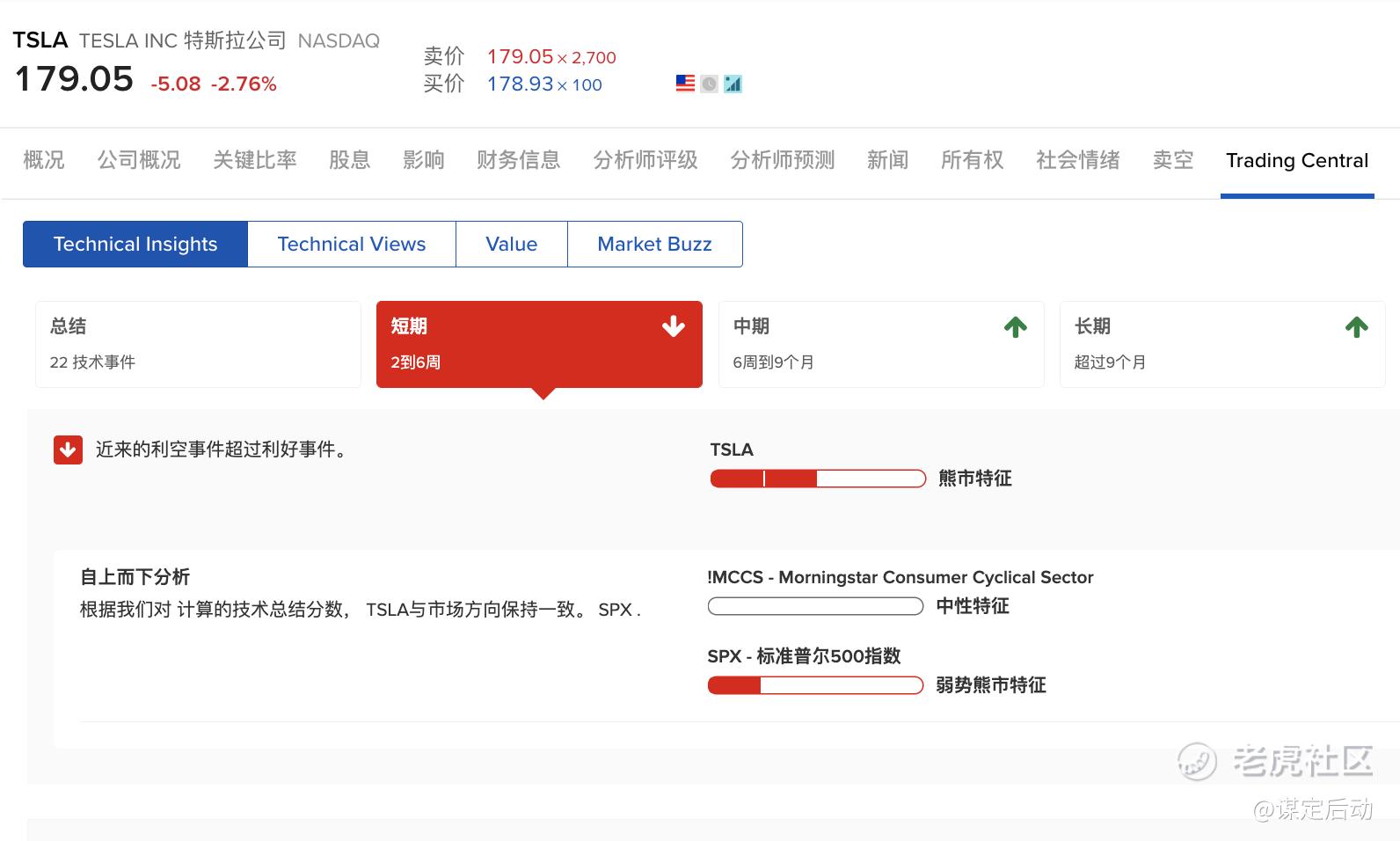Click the 卖价 179.05 quote
Screen dimensions: 1400x841
coord(520,56)
